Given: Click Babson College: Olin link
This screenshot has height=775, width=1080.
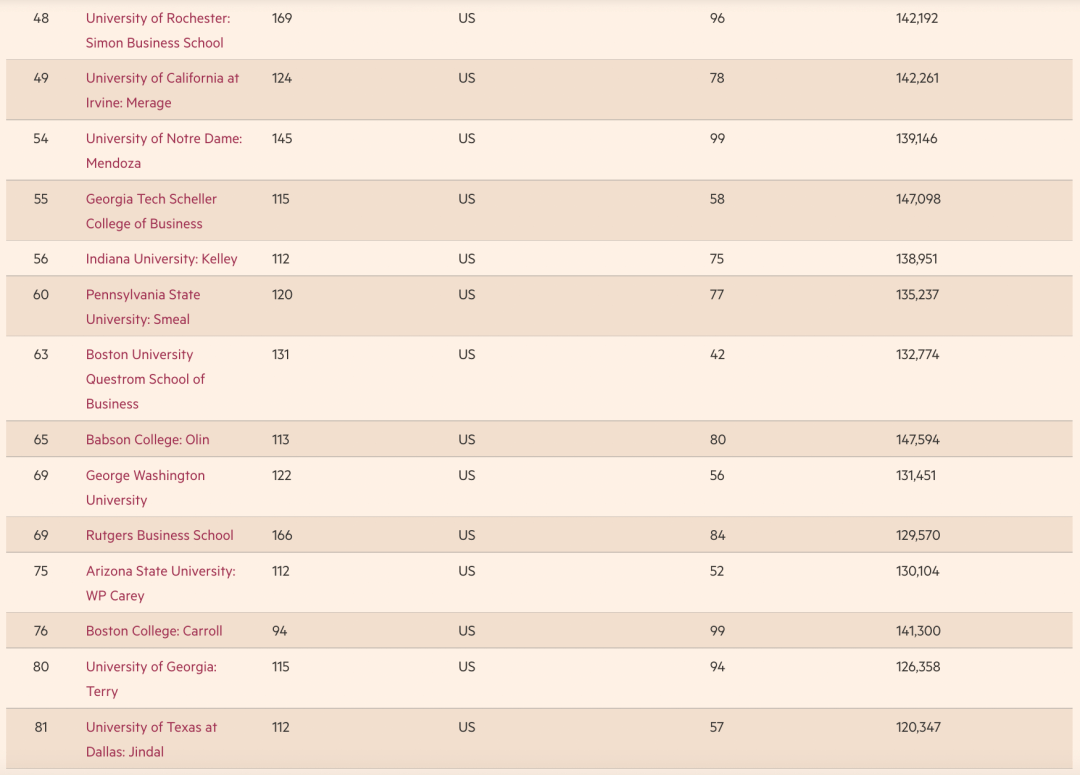Looking at the screenshot, I should (147, 440).
